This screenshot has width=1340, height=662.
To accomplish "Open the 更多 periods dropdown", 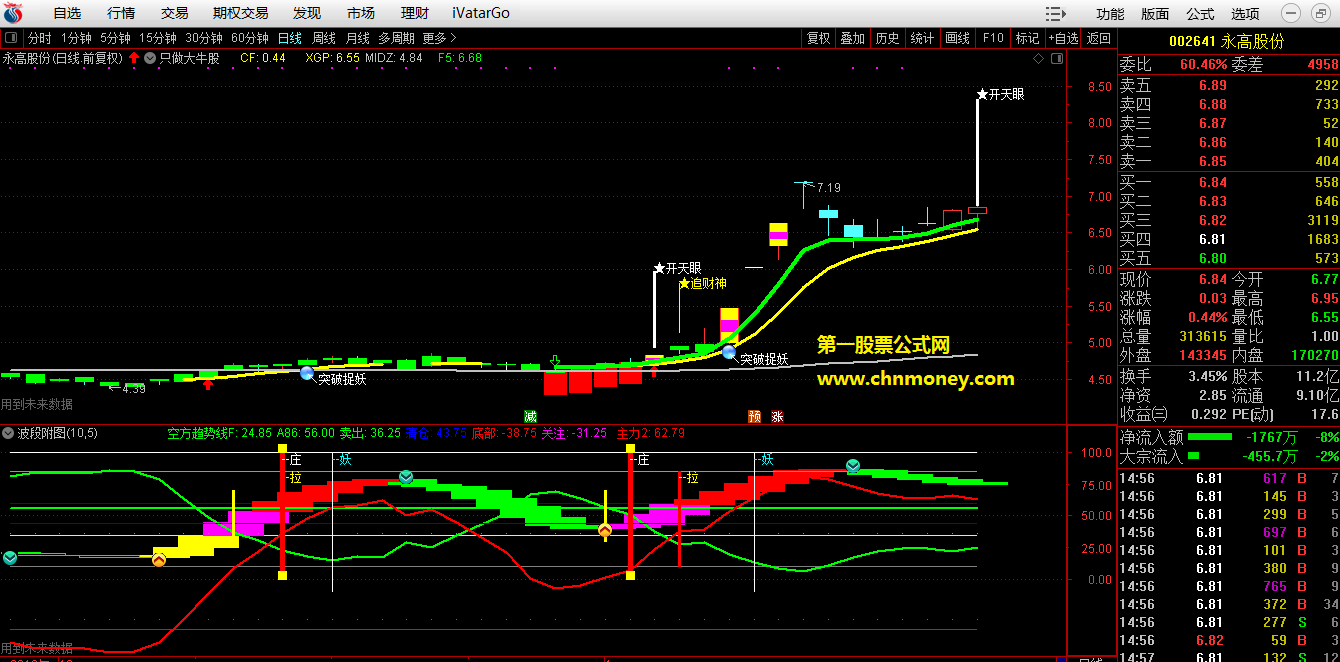I will (439, 38).
